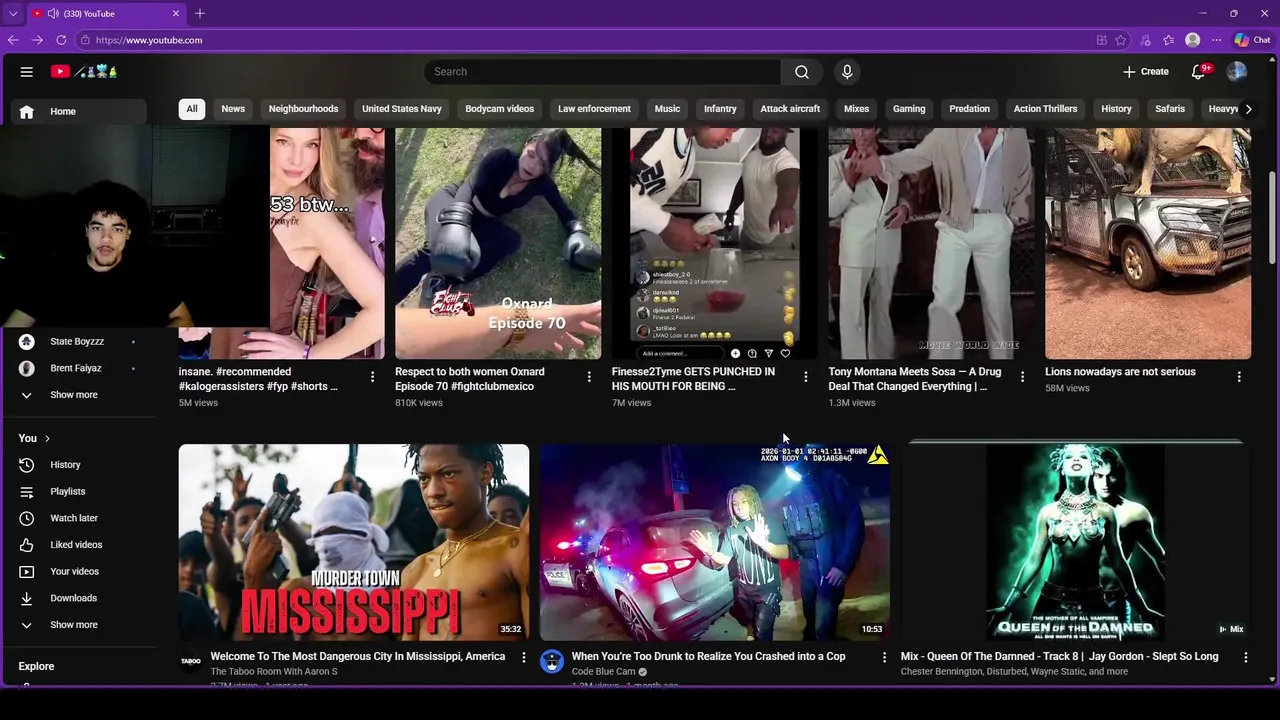This screenshot has height=720, width=1280.
Task: Open options for the Oxnard Episode 70 short
Action: point(589,377)
